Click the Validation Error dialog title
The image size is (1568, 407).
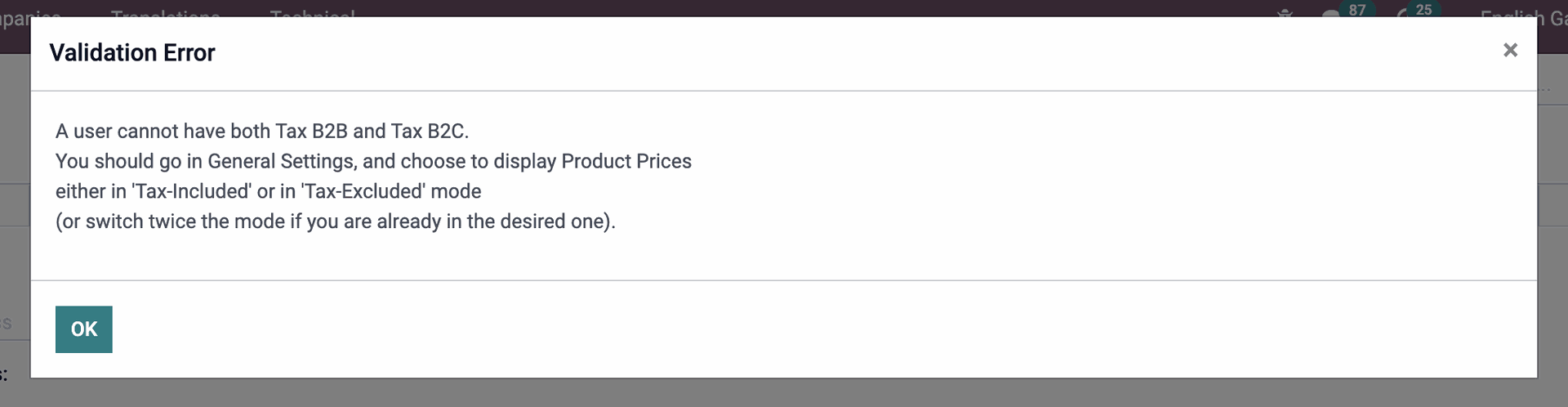(x=132, y=52)
